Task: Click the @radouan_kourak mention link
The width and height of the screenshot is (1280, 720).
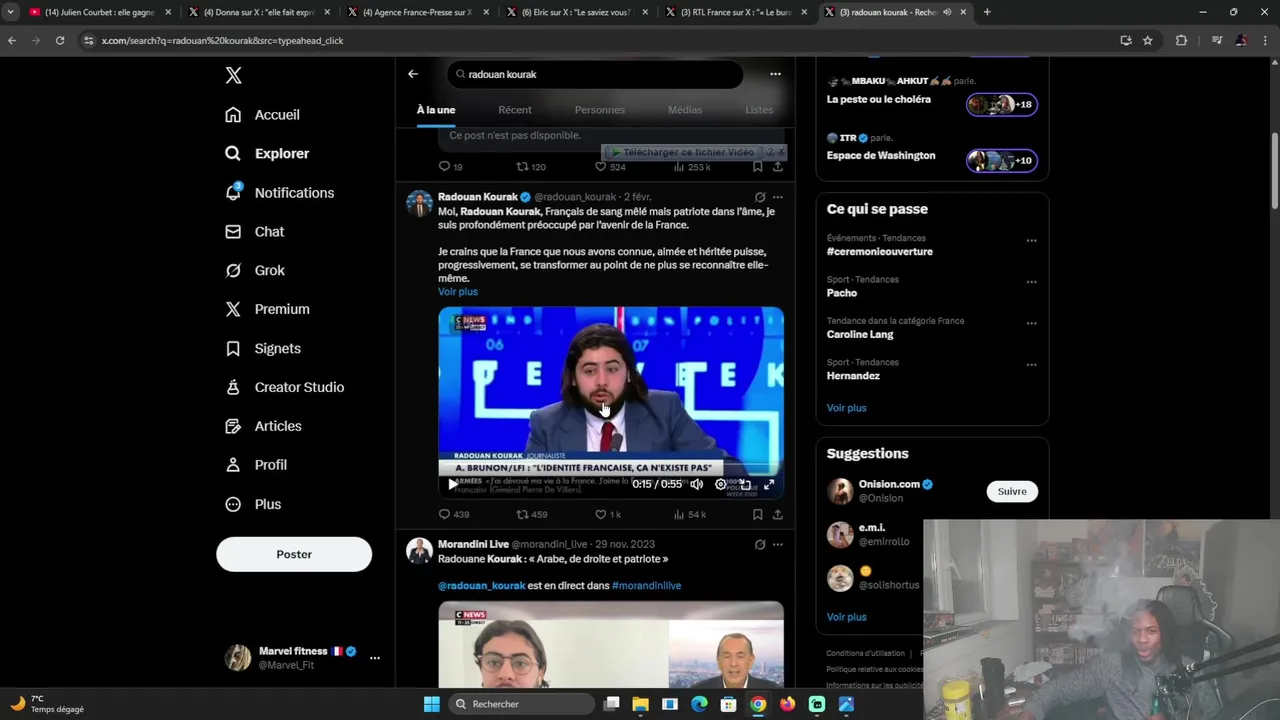Action: [481, 586]
